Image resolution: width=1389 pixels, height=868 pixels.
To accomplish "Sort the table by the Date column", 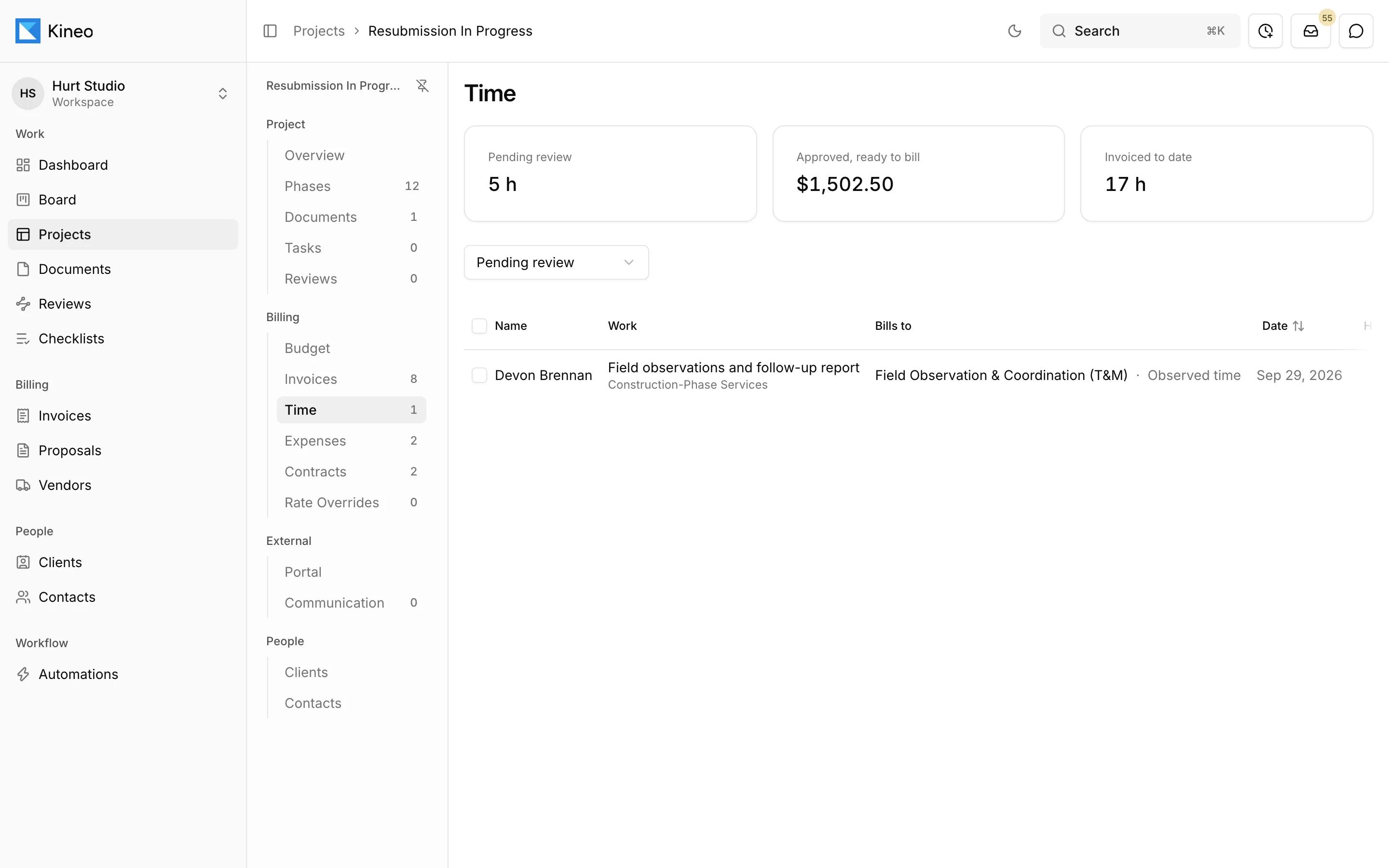I will [x=1283, y=326].
